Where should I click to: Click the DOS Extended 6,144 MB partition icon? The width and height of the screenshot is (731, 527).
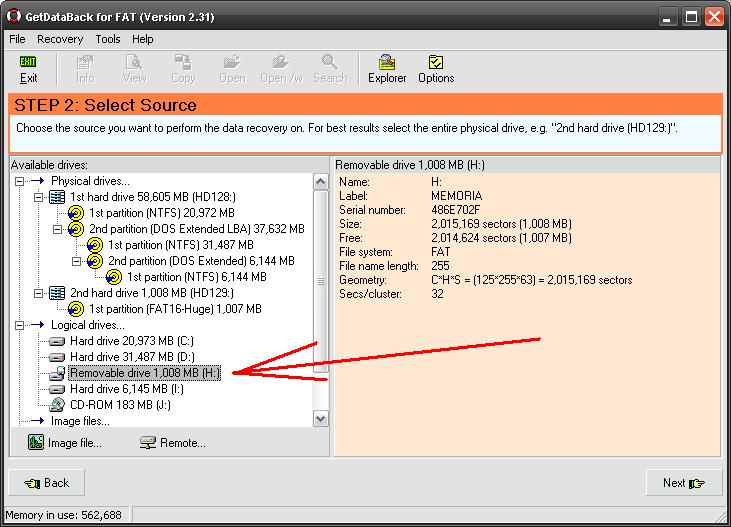click(x=95, y=261)
